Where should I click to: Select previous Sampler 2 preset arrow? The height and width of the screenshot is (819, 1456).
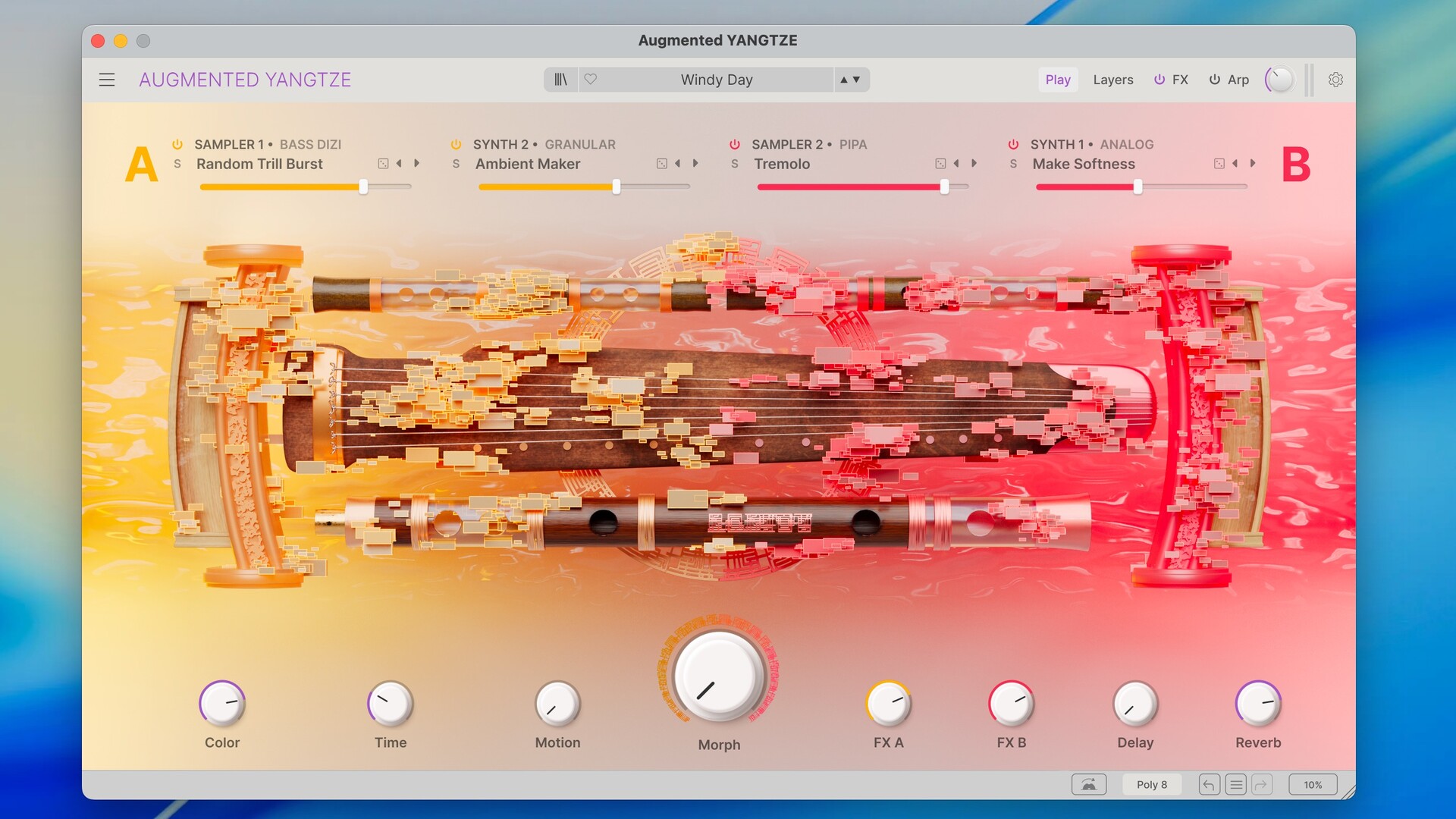956,163
